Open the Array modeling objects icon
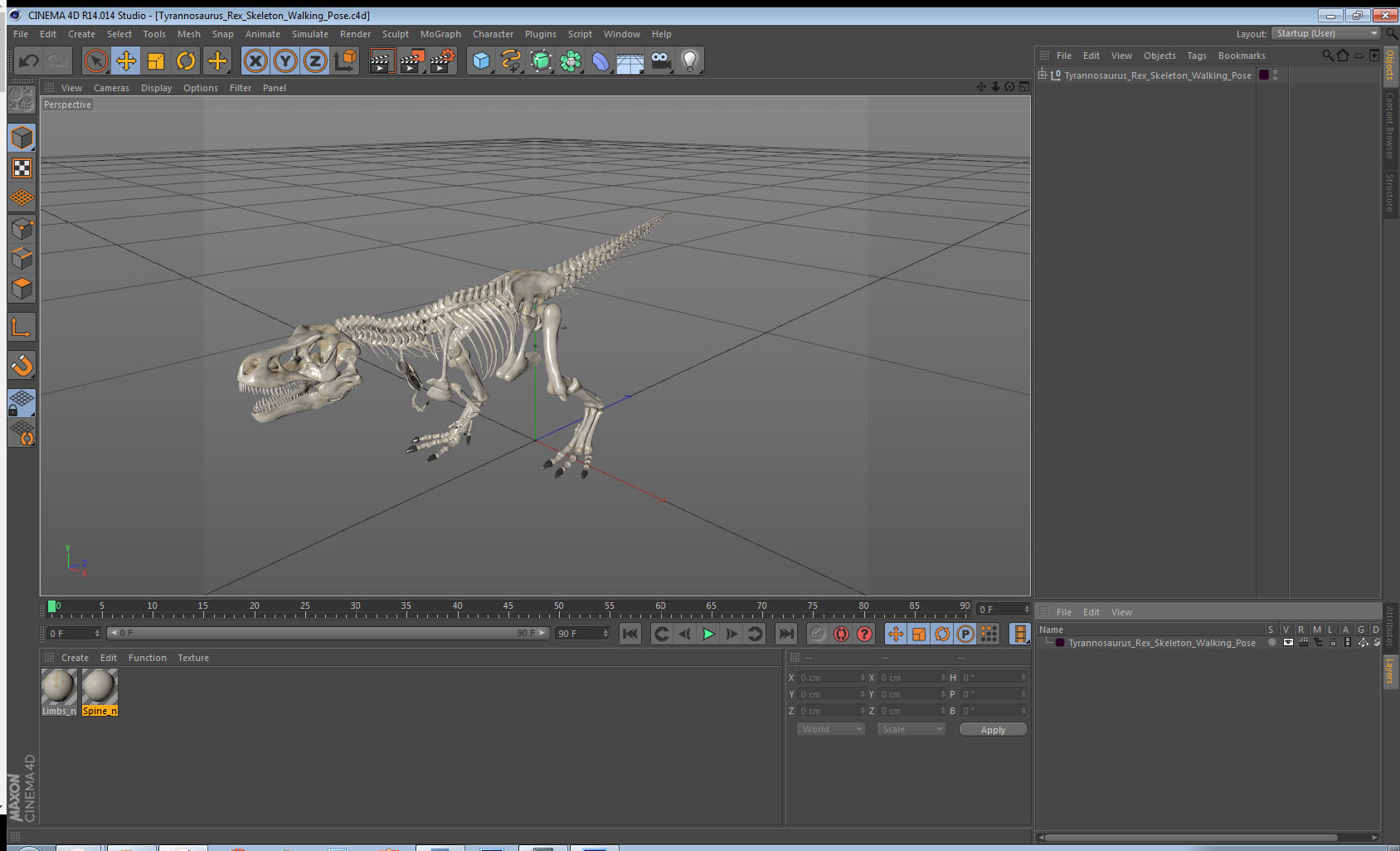 571,61
